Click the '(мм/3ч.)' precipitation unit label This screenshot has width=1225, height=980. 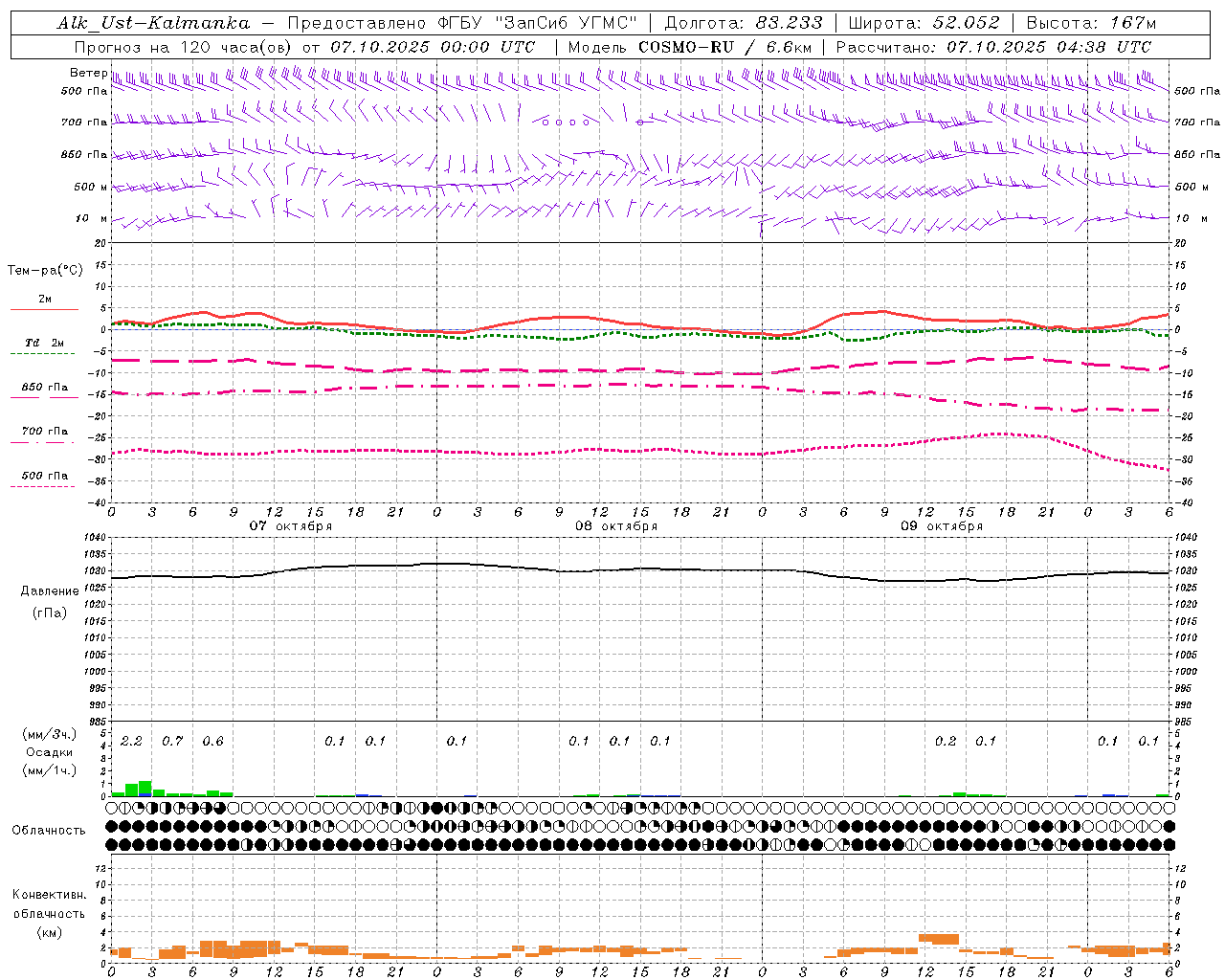[50, 735]
